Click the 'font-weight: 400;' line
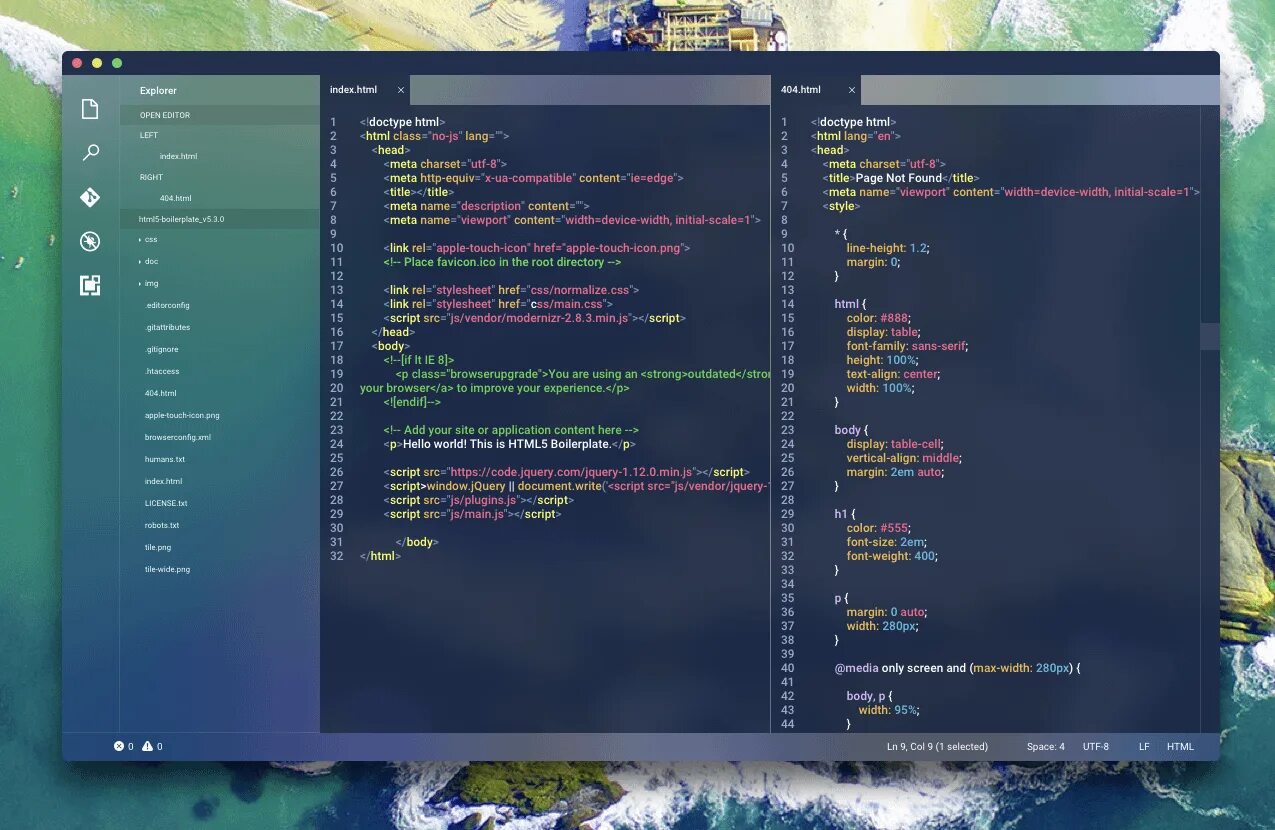 point(892,556)
